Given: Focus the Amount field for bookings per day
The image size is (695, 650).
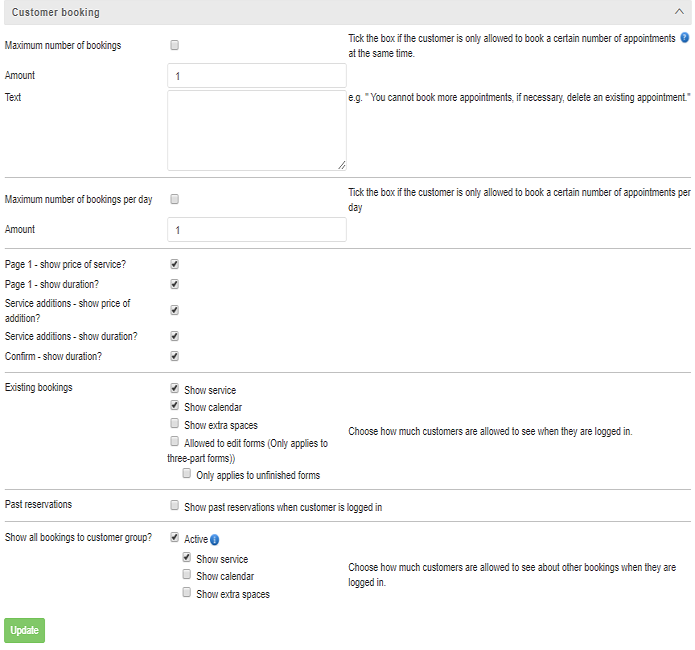Looking at the screenshot, I should [x=257, y=230].
